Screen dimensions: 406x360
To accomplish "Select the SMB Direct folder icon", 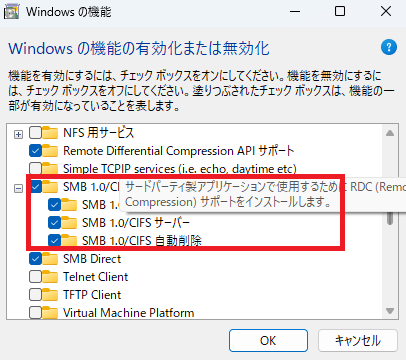I will point(50,259).
